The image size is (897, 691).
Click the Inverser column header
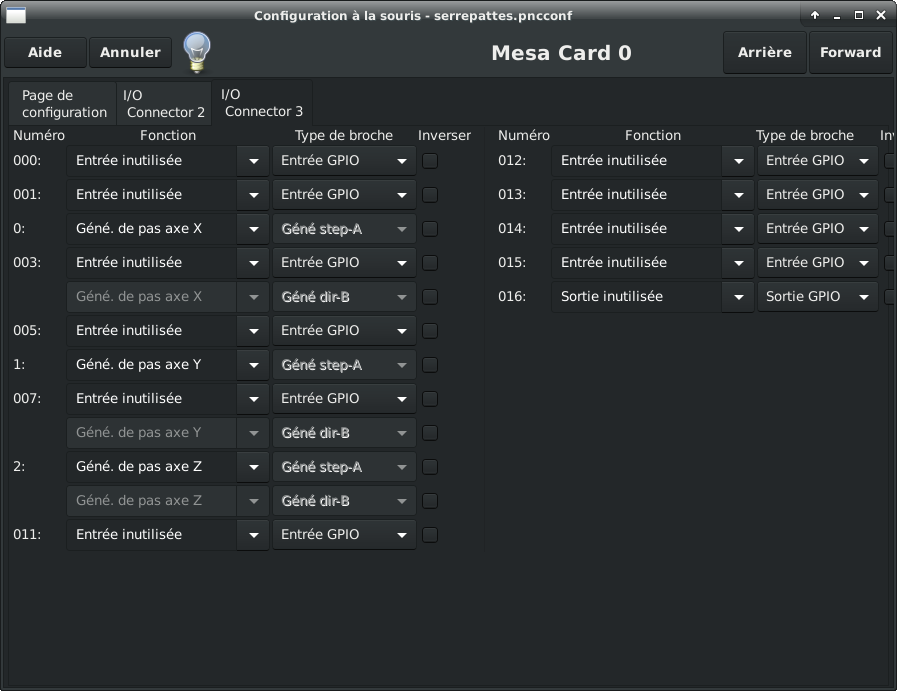click(x=444, y=136)
